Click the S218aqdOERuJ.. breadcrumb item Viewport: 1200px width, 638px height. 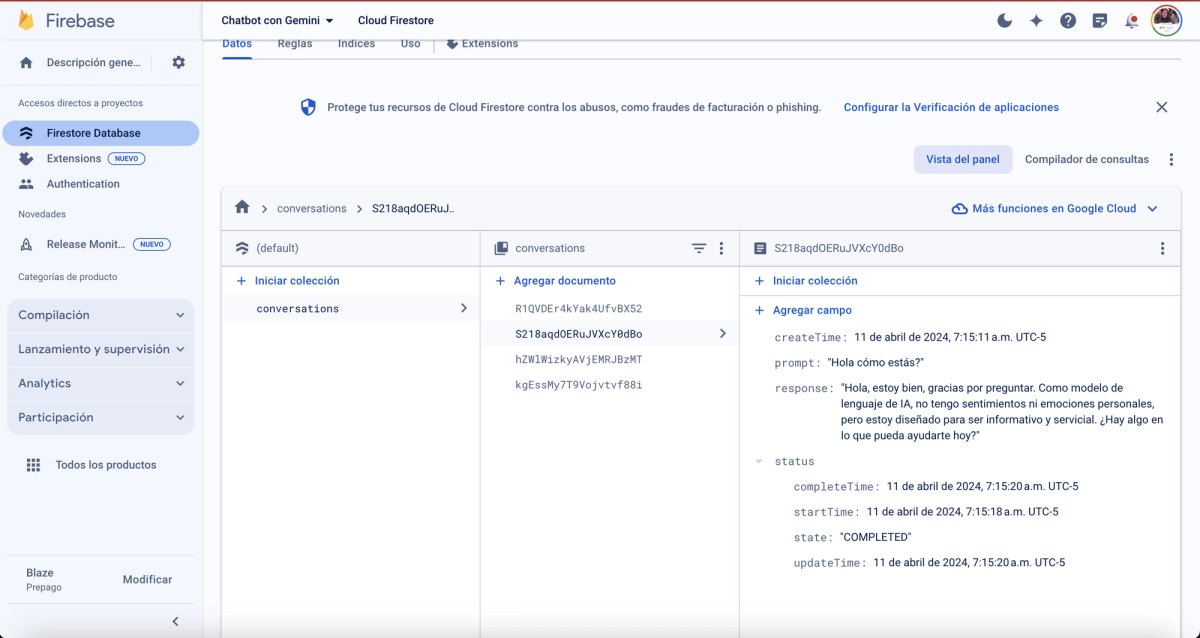[x=413, y=209]
